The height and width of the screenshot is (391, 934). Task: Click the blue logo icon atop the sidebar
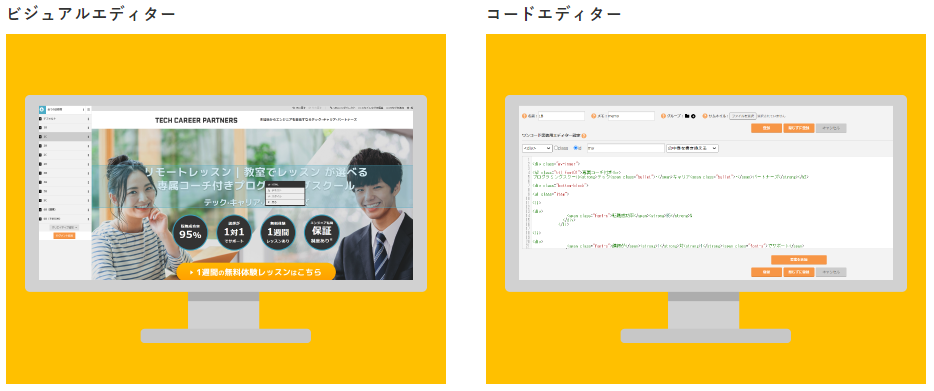click(x=42, y=110)
